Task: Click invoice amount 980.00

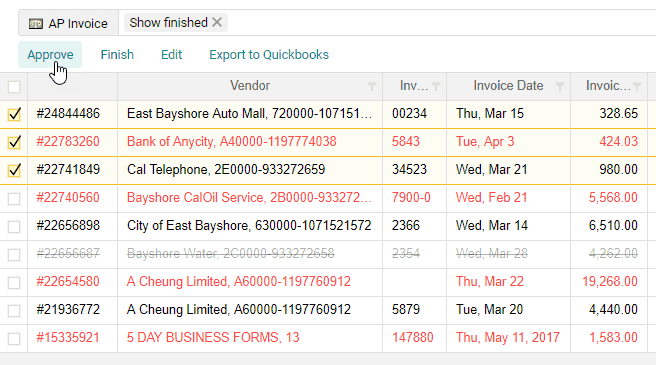Action: 619,170
